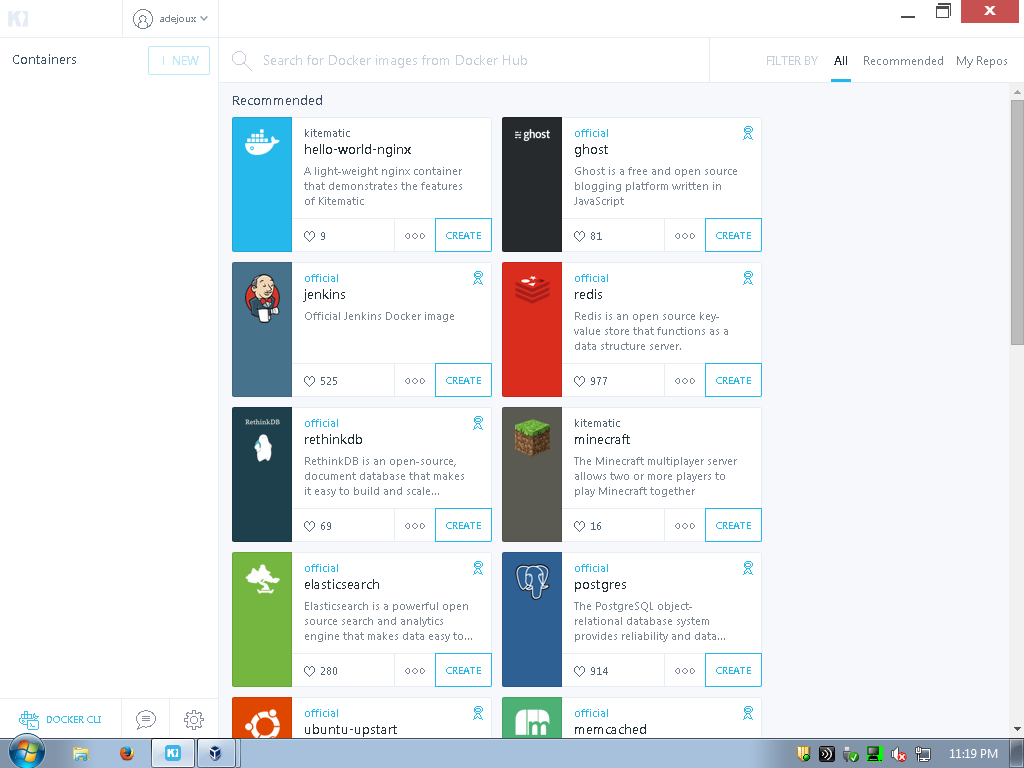Like the jenkins image via heart icon
The height and width of the screenshot is (768, 1024).
tap(310, 381)
